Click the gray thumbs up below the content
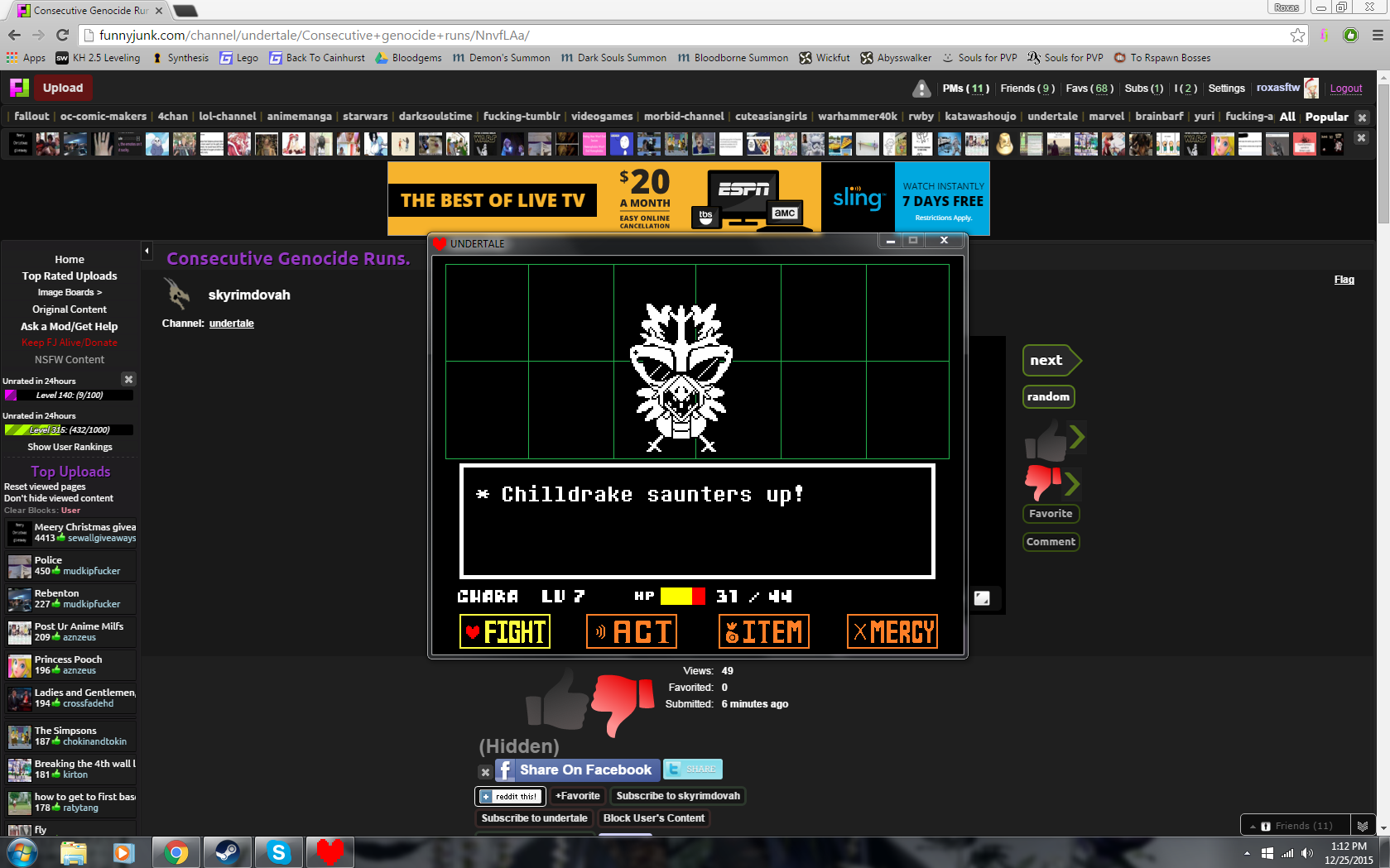Image resolution: width=1390 pixels, height=868 pixels. [x=557, y=700]
